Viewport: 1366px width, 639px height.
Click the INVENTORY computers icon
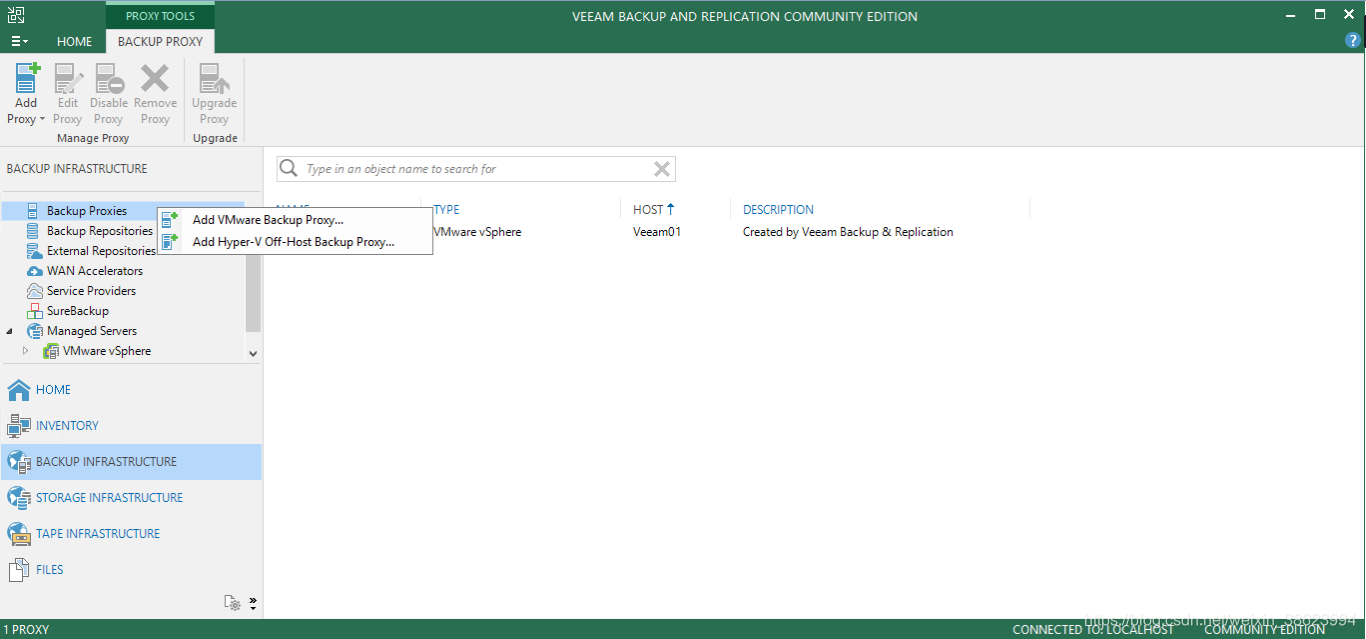point(19,426)
